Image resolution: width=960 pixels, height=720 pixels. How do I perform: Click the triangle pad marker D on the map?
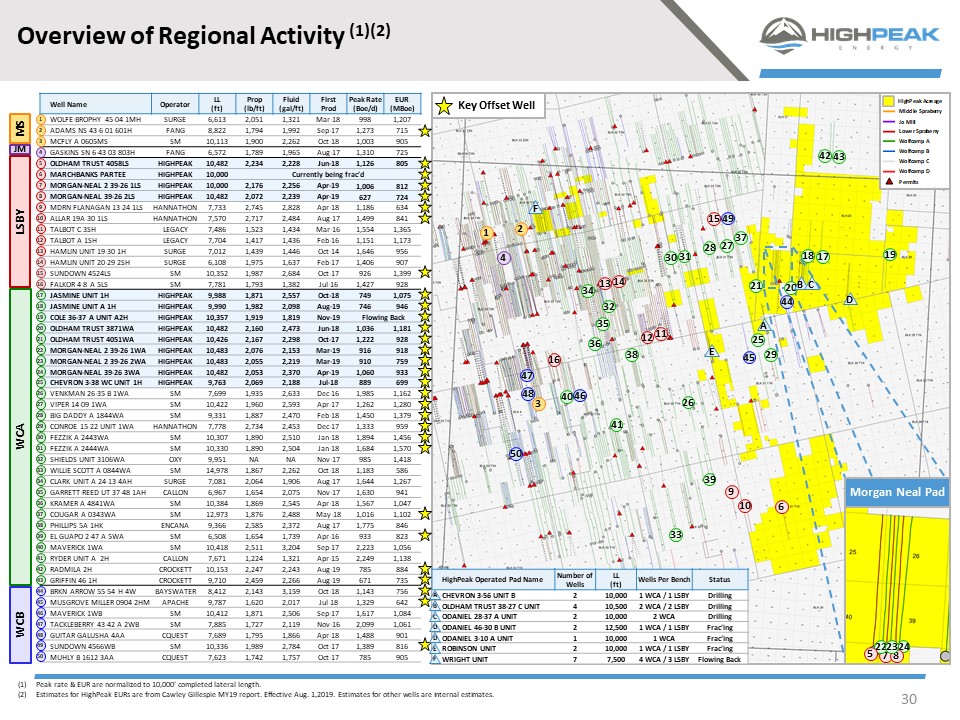[x=849, y=299]
